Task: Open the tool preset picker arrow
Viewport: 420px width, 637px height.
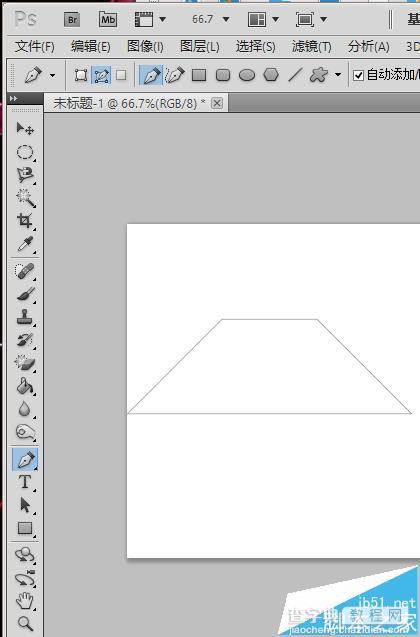Action: 52,75
